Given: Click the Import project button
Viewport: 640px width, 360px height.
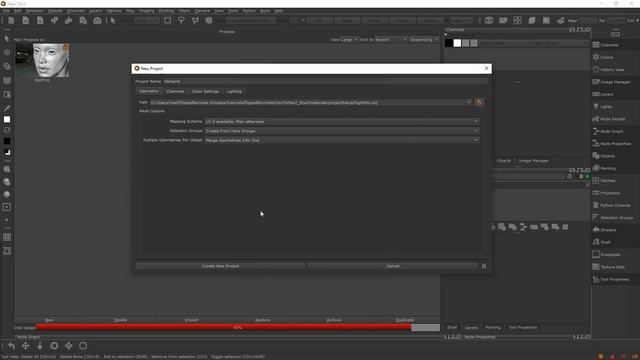Looking at the screenshot, I should pyautogui.click(x=191, y=320).
